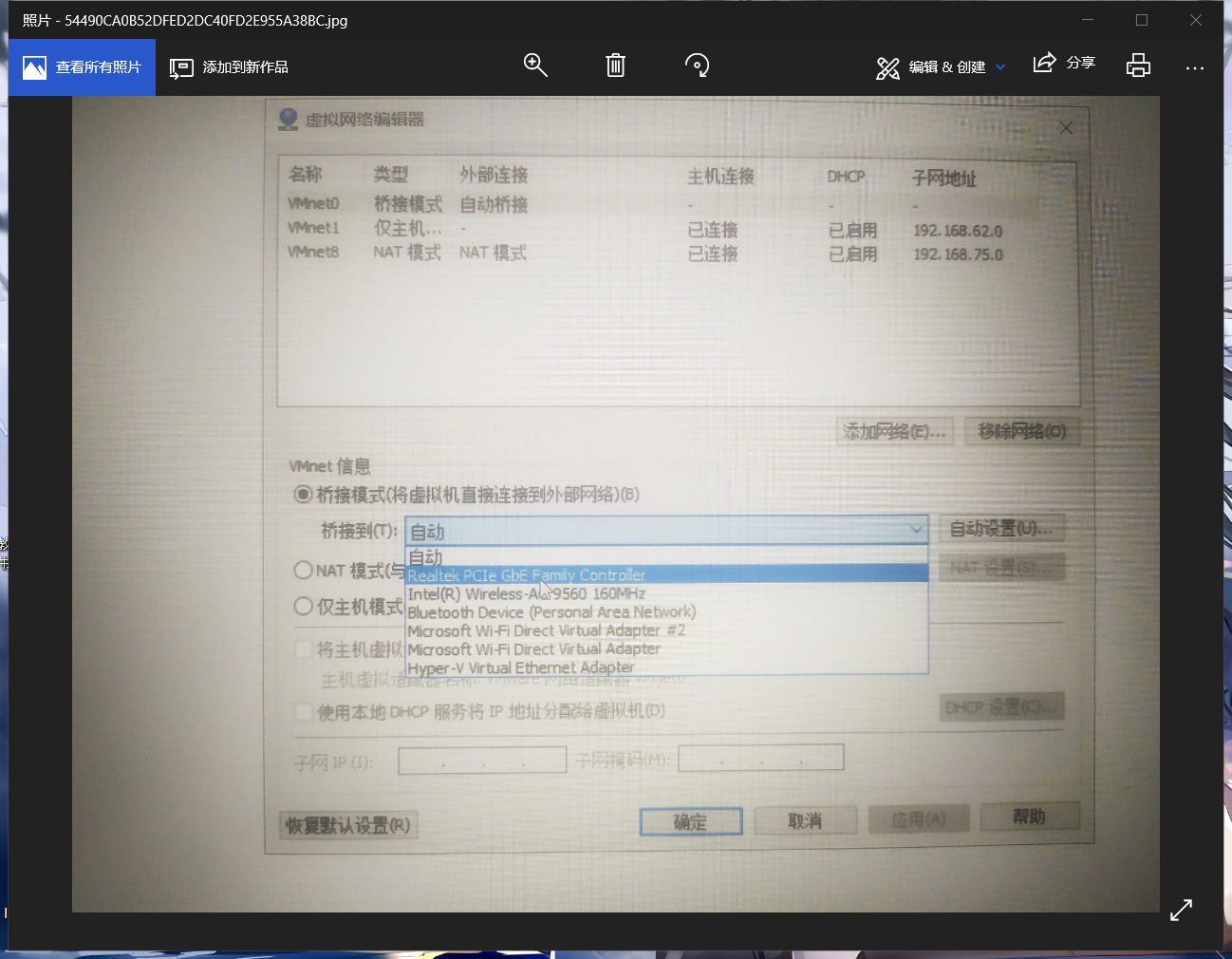
Task: Select the NAT mode radio button
Action: click(x=303, y=570)
